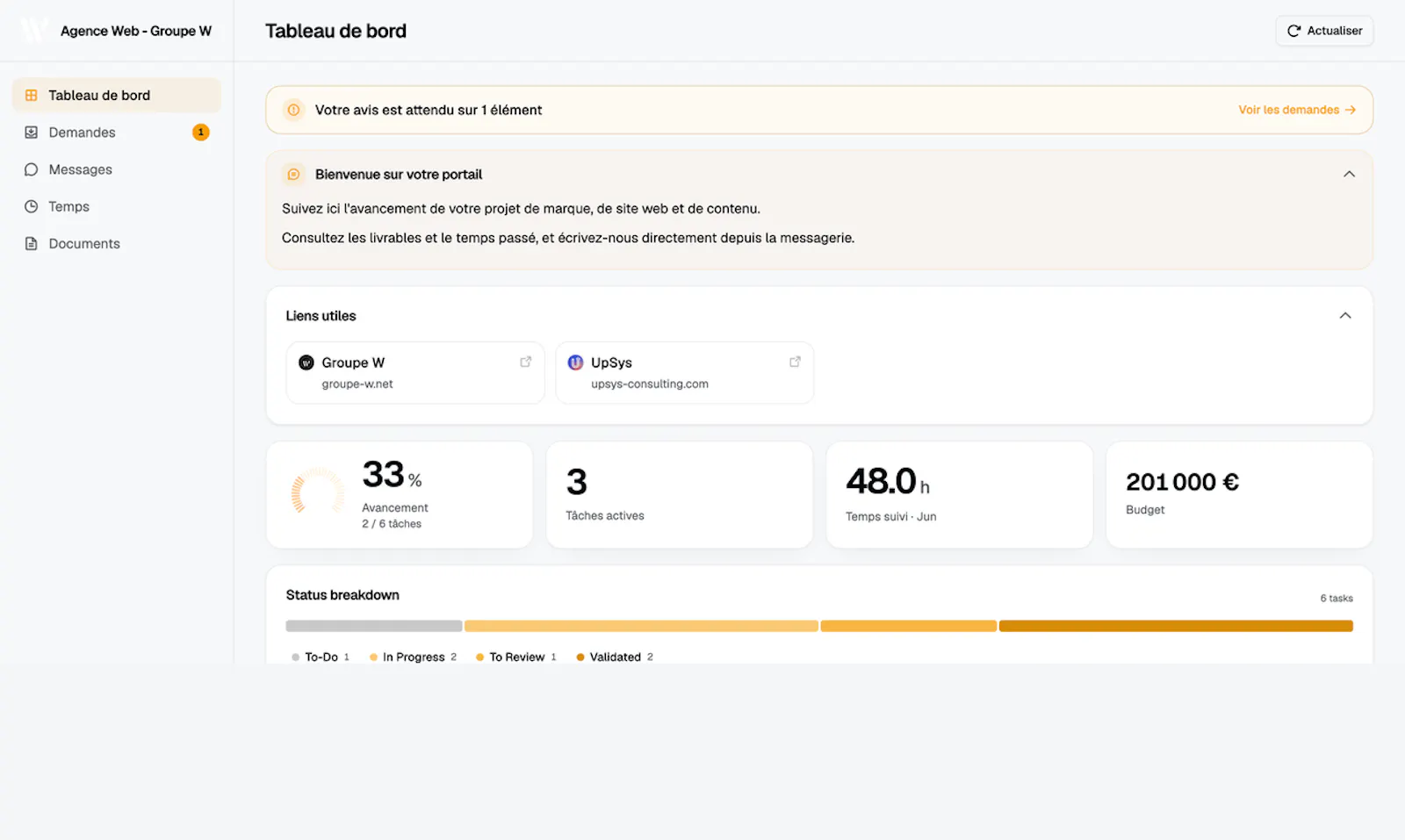Open the Groupe W link card
This screenshot has width=1405, height=840.
415,373
